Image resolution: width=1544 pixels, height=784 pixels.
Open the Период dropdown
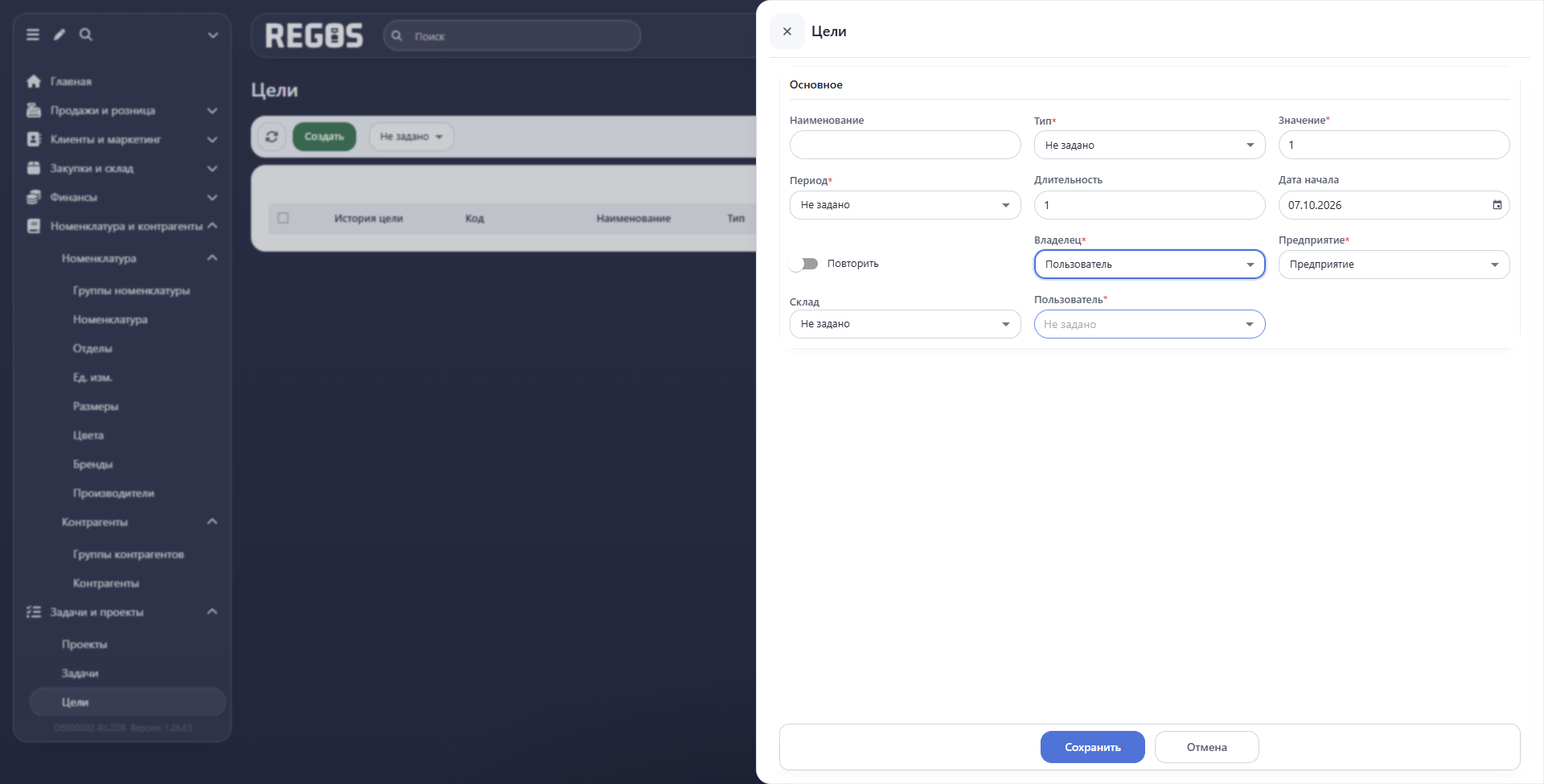pos(905,205)
